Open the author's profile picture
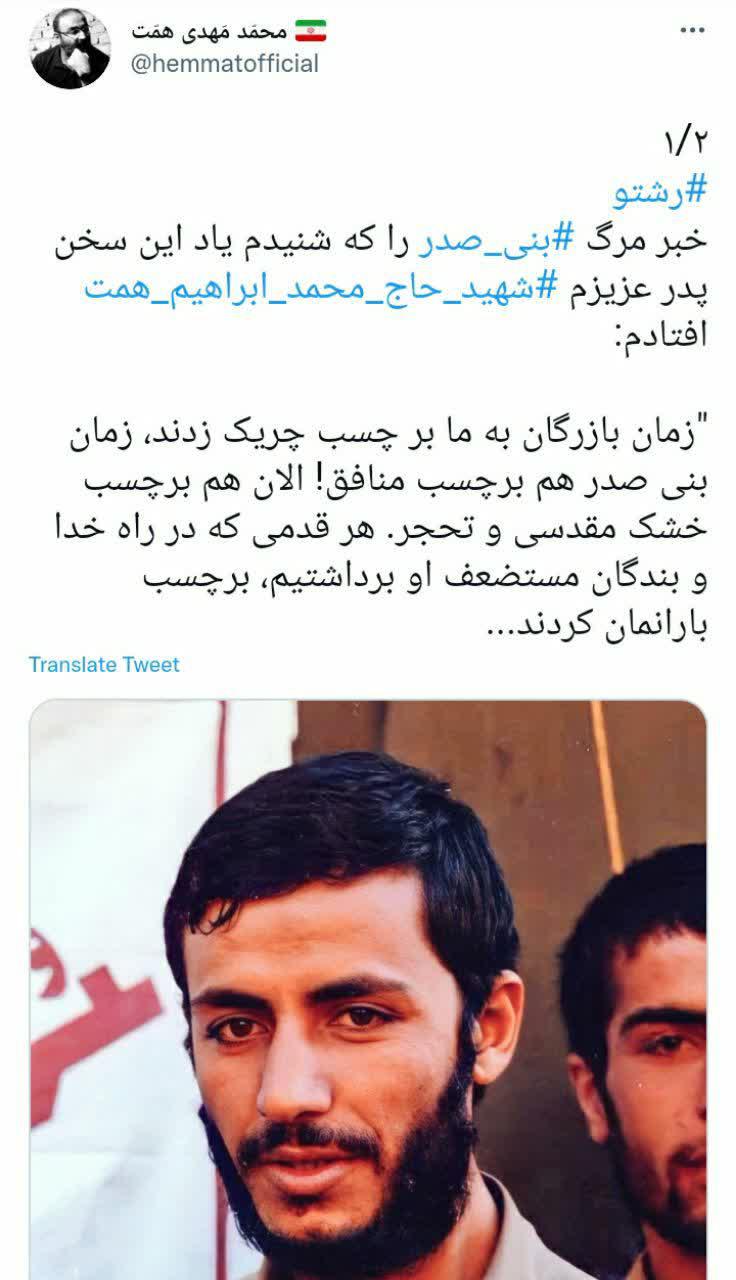The height and width of the screenshot is (1280, 736). pos(71,49)
